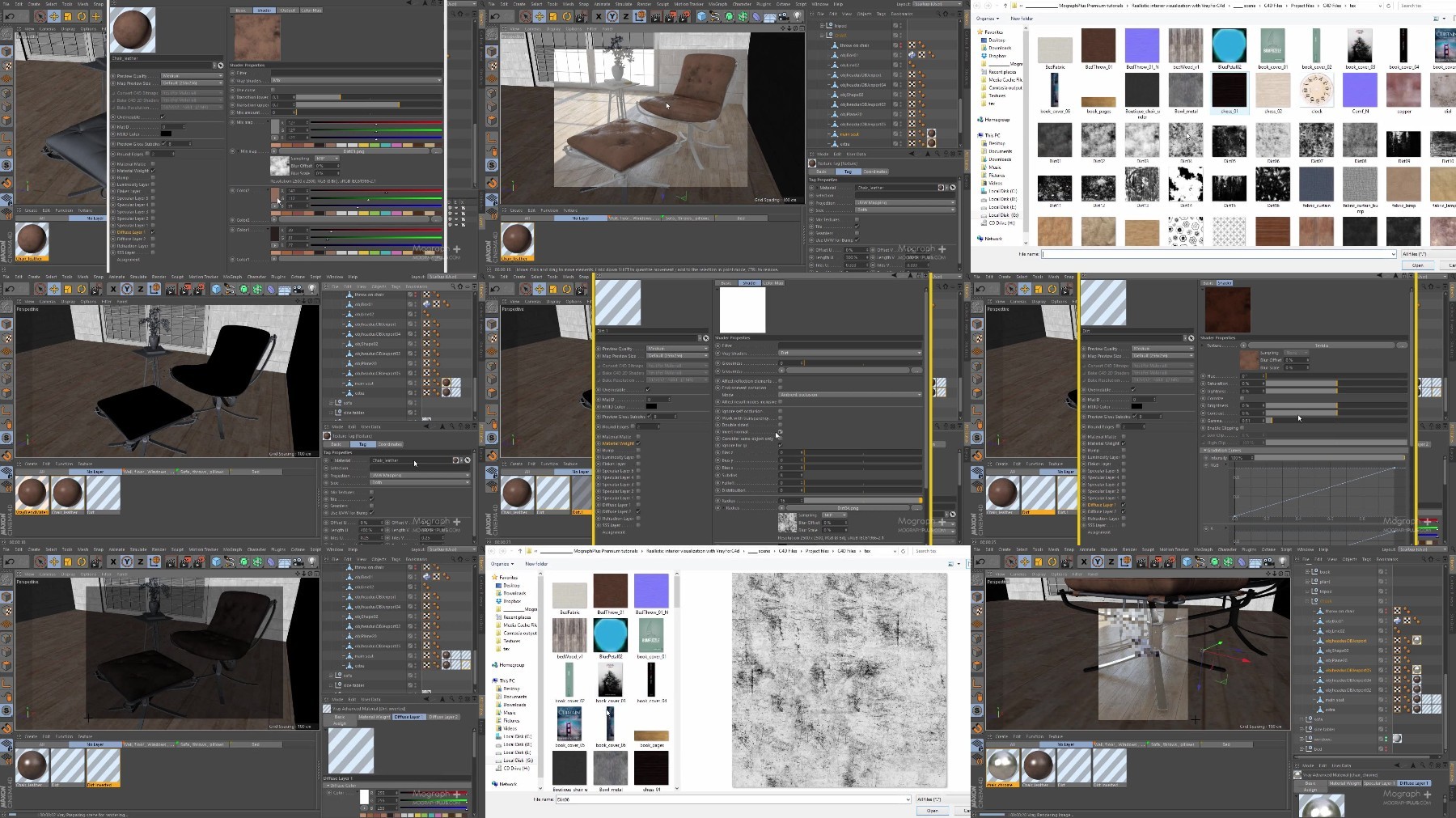The height and width of the screenshot is (818, 1456).
Task: Click Undo in the brown chair render frame
Action: (495, 16)
